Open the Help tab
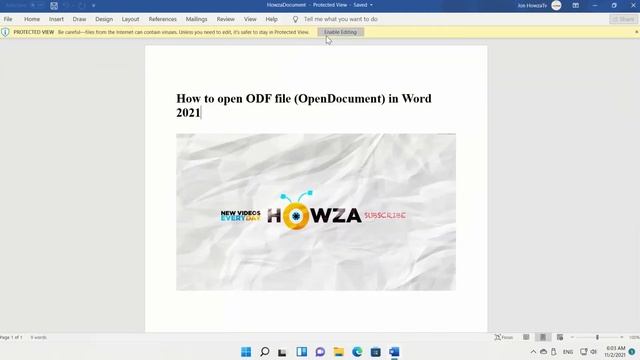640x360 pixels. click(x=271, y=19)
